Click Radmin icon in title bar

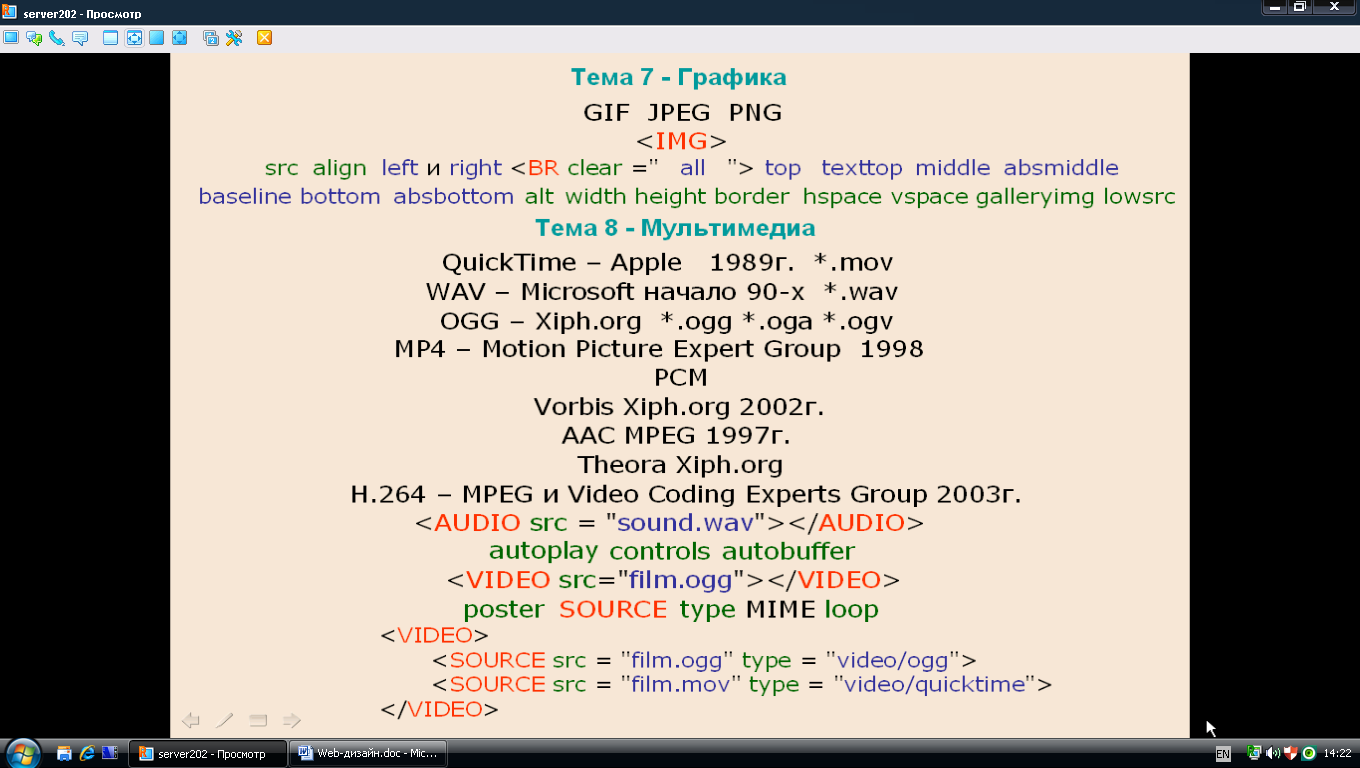coord(10,14)
